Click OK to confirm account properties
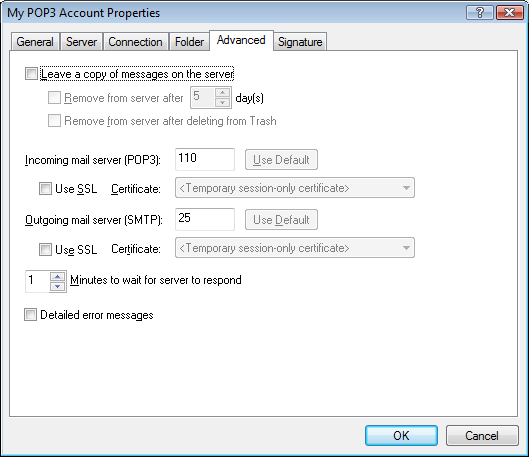529x457 pixels. coord(401,435)
